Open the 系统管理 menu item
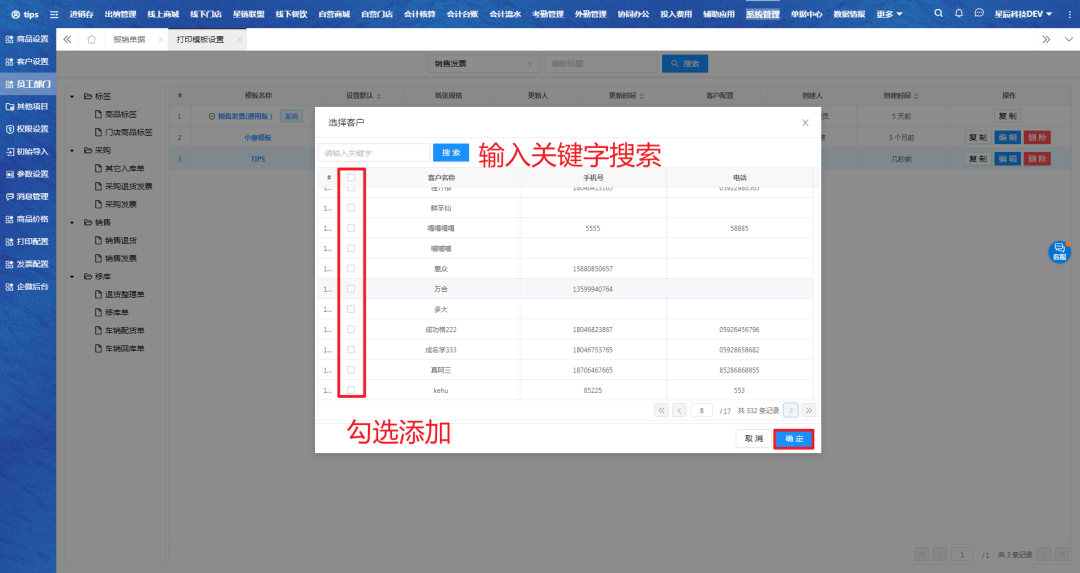 (x=762, y=14)
